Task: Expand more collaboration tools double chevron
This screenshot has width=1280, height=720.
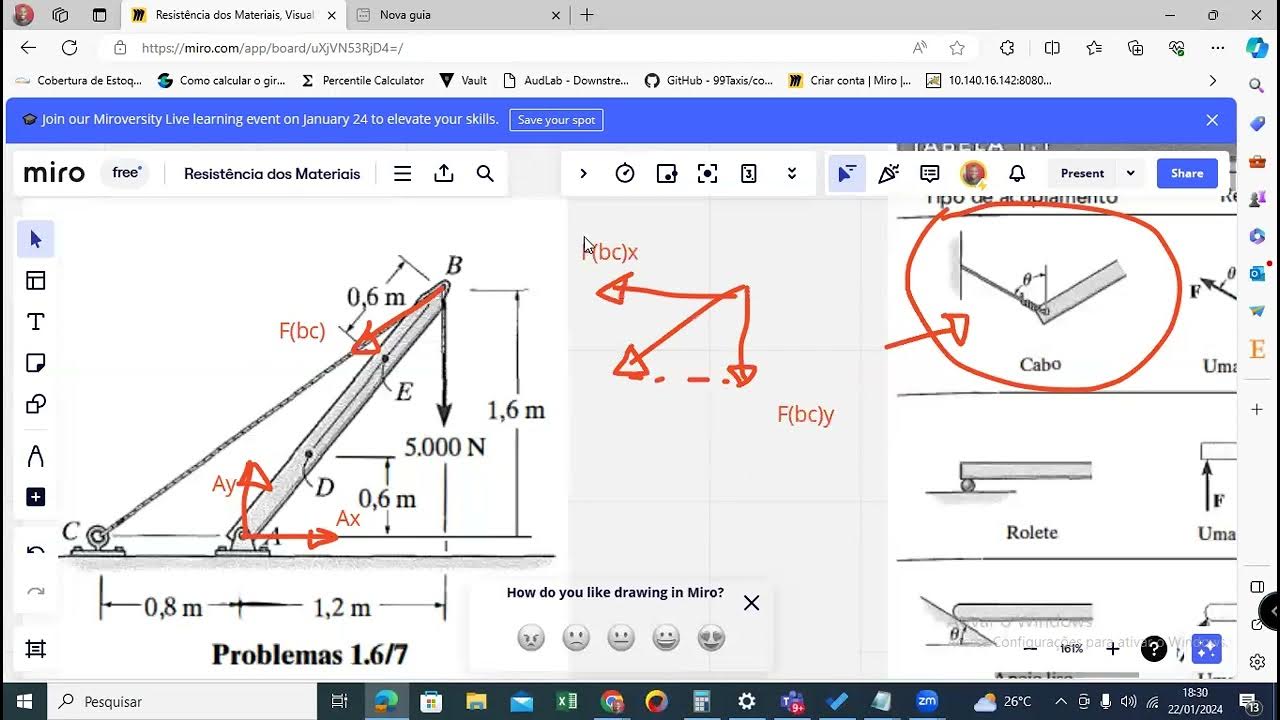Action: coord(792,174)
